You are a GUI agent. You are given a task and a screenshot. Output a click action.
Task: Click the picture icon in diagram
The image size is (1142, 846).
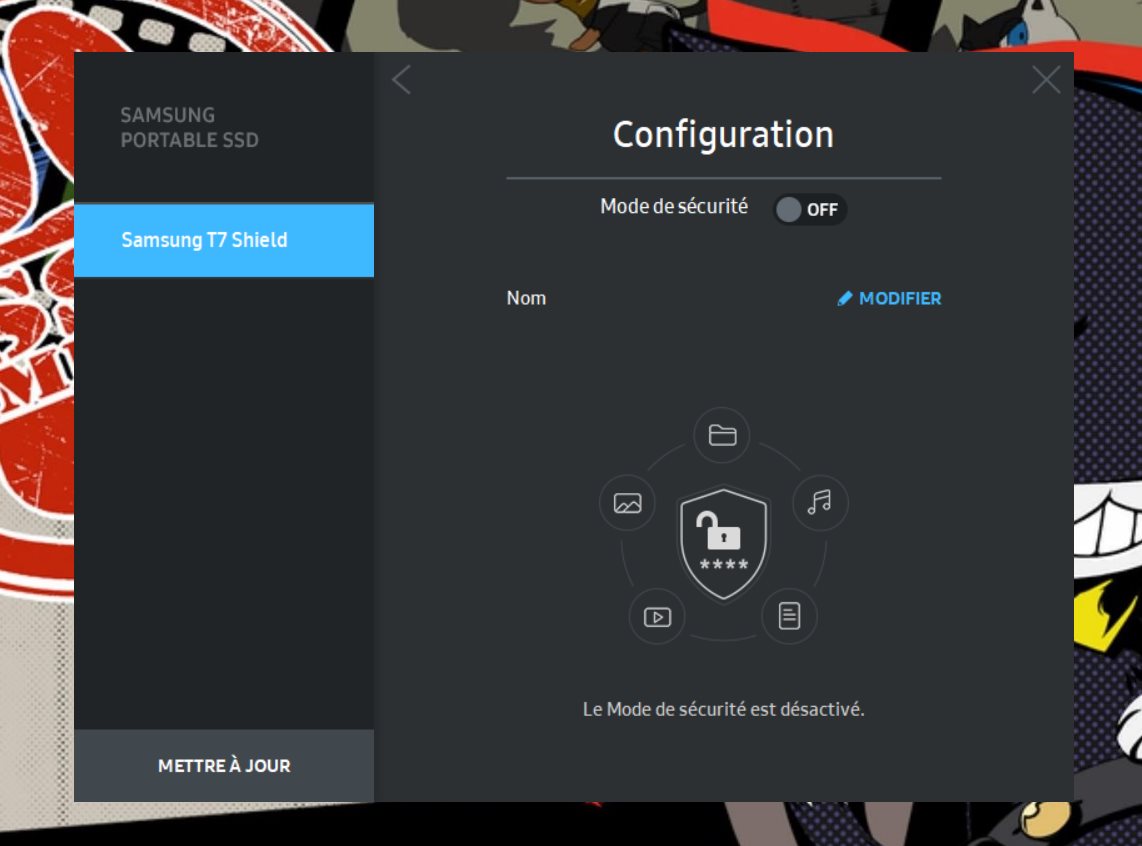point(627,503)
